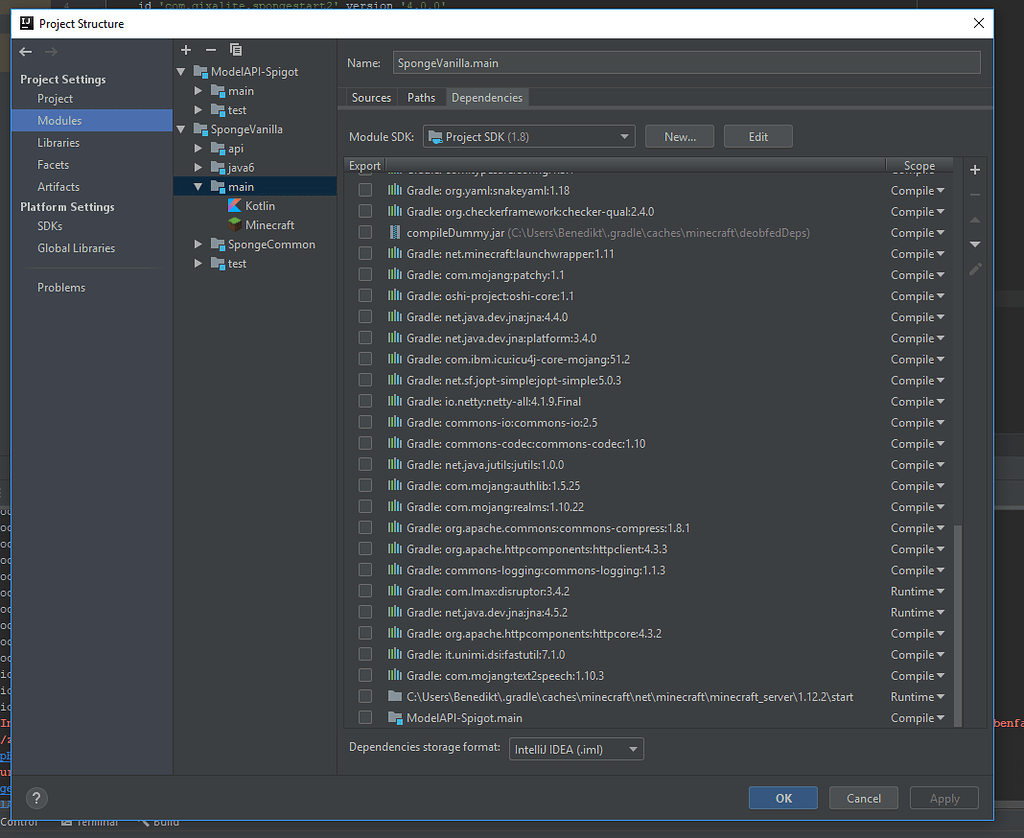Check export for compileDummy.jar

(x=365, y=233)
